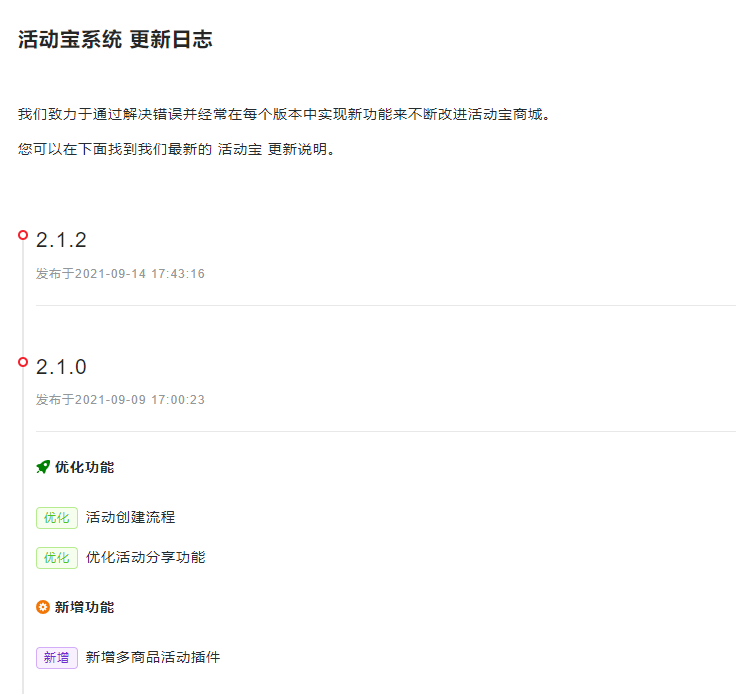736x694 pixels.
Task: Click the 活动宝系统 更新日志 page title
Action: [x=115, y=39]
